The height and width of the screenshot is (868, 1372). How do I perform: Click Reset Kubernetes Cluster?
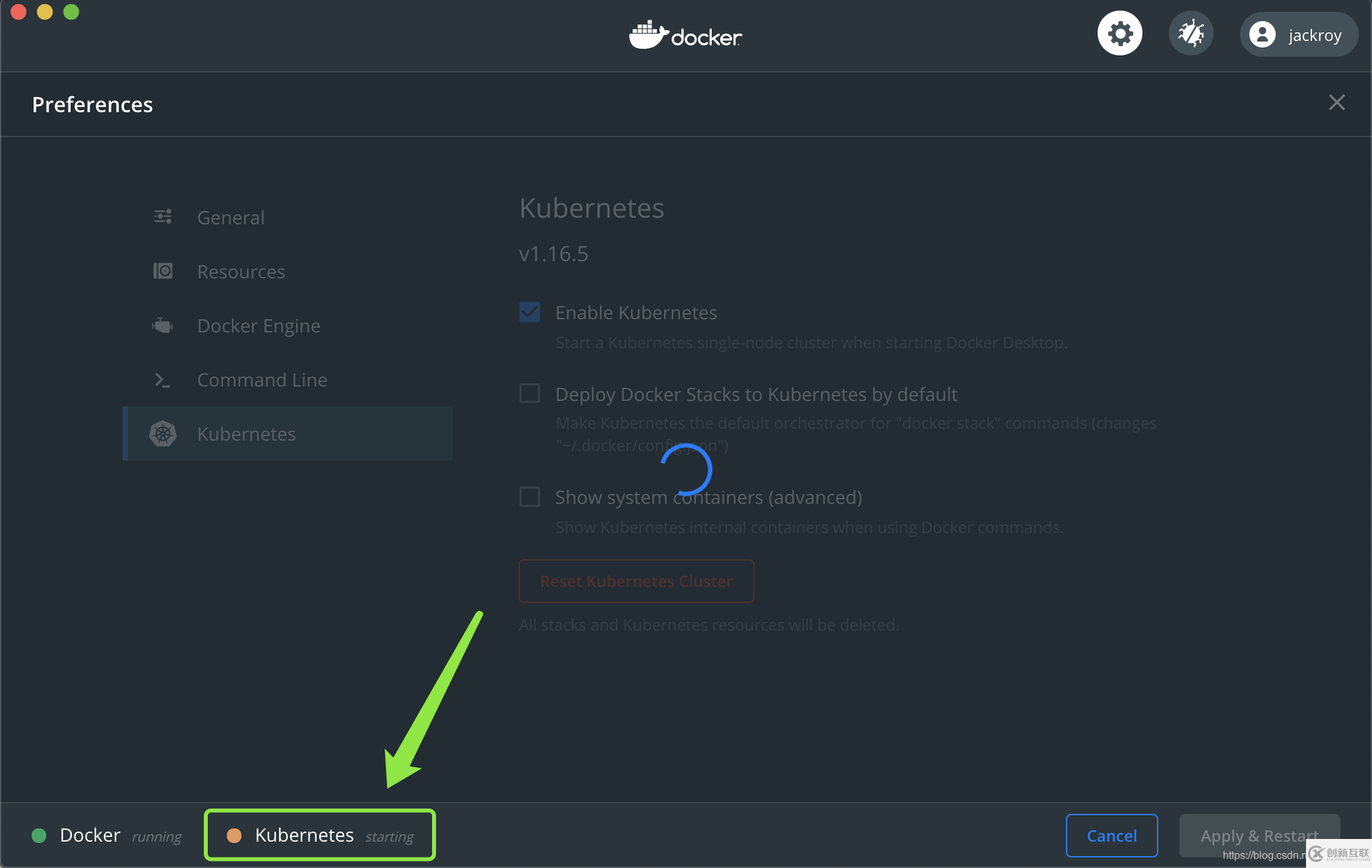(635, 581)
